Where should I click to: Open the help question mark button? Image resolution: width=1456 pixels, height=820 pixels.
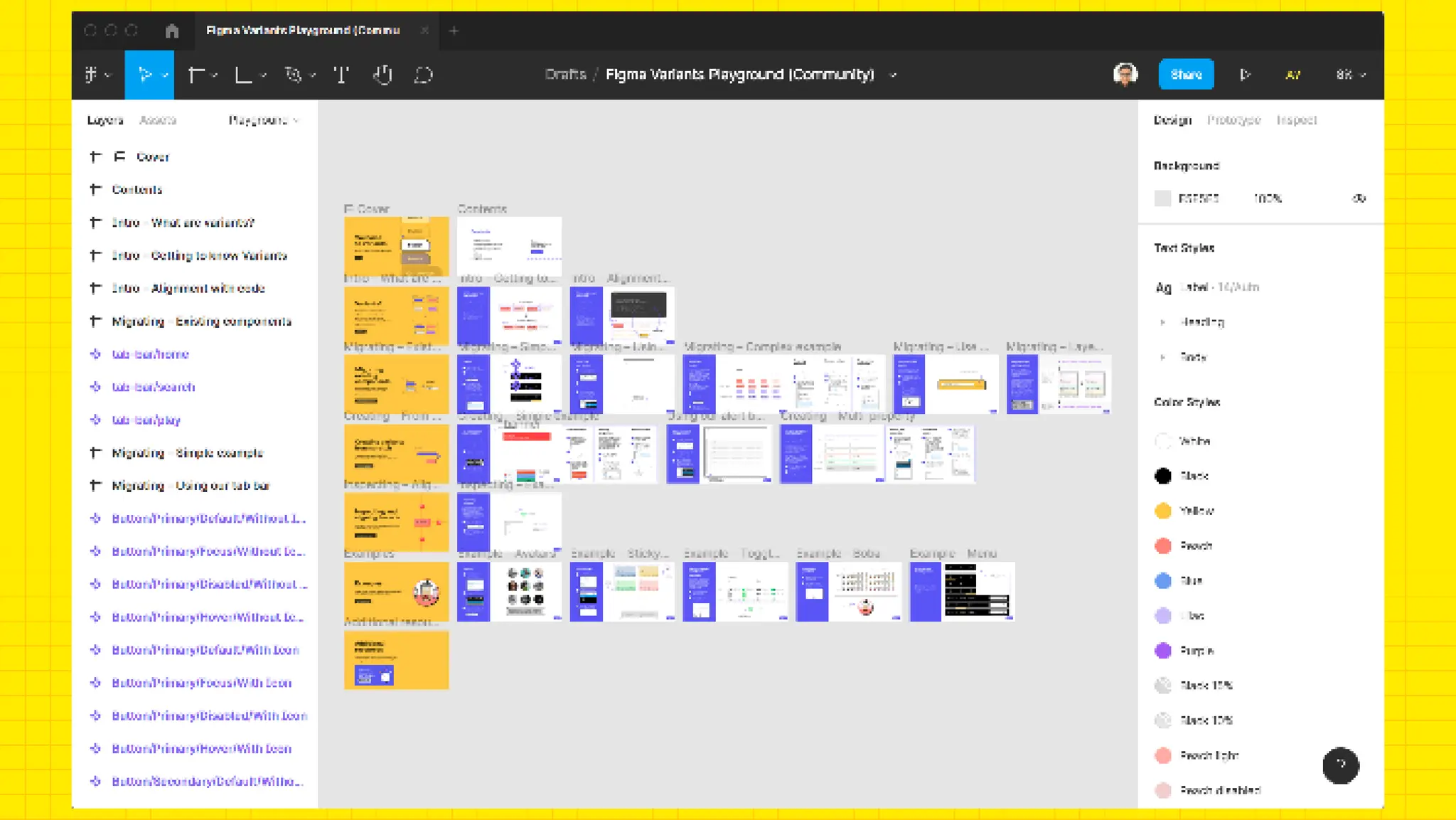tap(1340, 765)
